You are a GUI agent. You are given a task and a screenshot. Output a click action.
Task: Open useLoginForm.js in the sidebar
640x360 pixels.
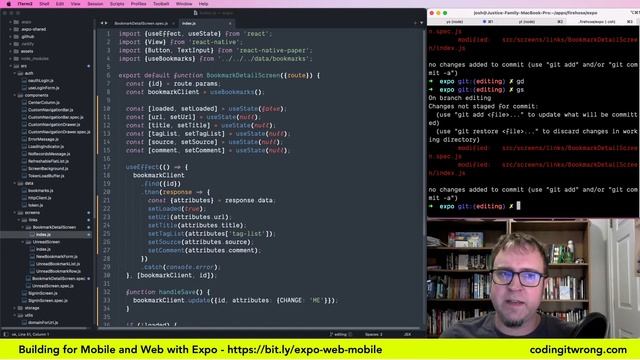pos(44,88)
